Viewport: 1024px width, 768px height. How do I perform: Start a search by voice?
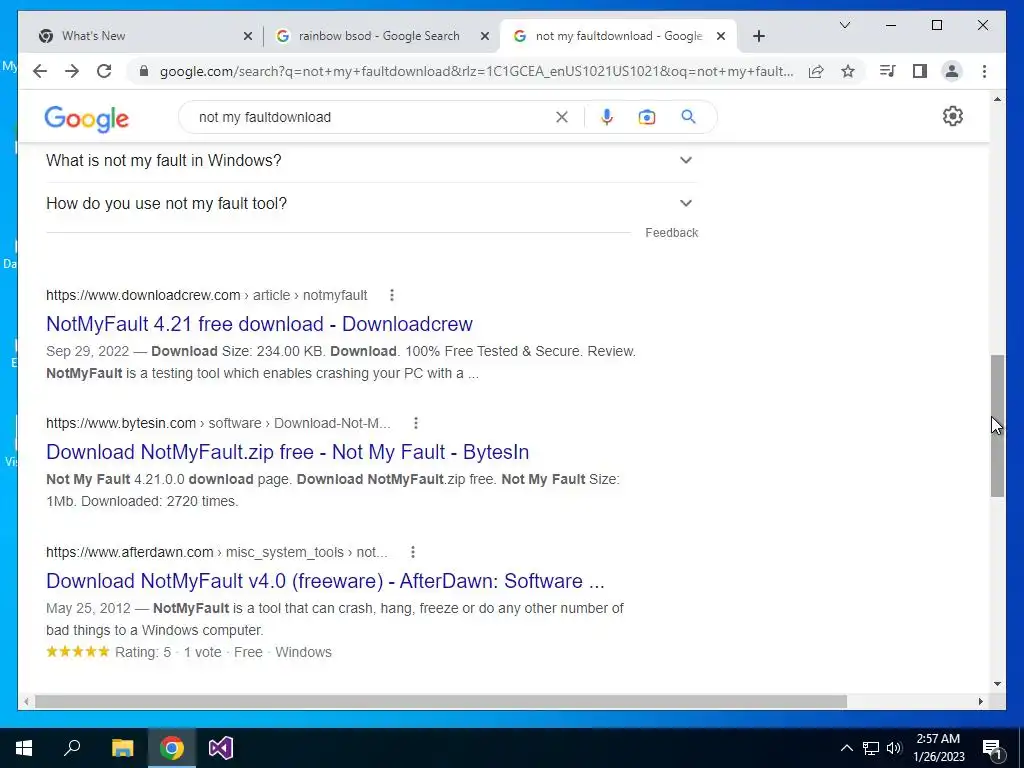coord(607,117)
